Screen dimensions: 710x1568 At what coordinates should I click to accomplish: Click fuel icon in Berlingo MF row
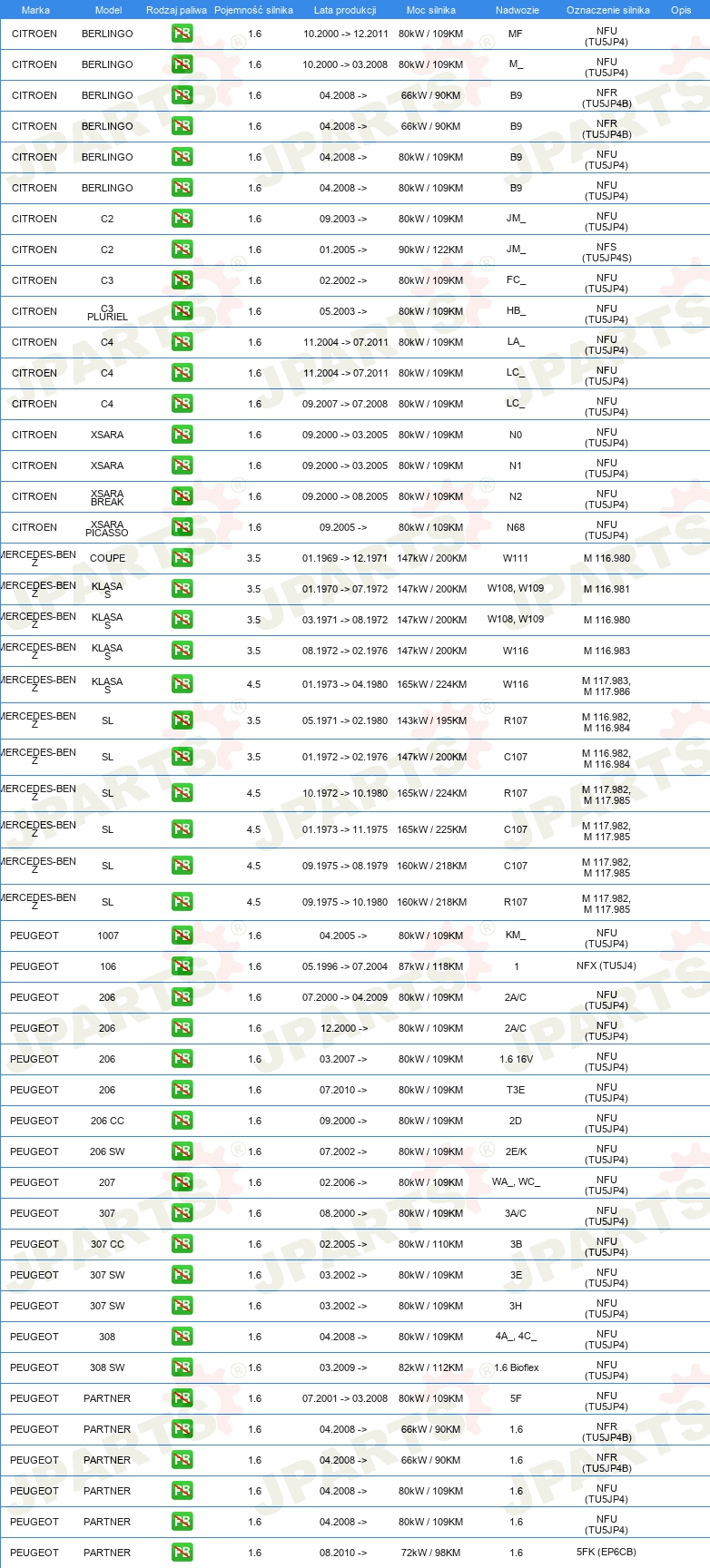pyautogui.click(x=182, y=34)
